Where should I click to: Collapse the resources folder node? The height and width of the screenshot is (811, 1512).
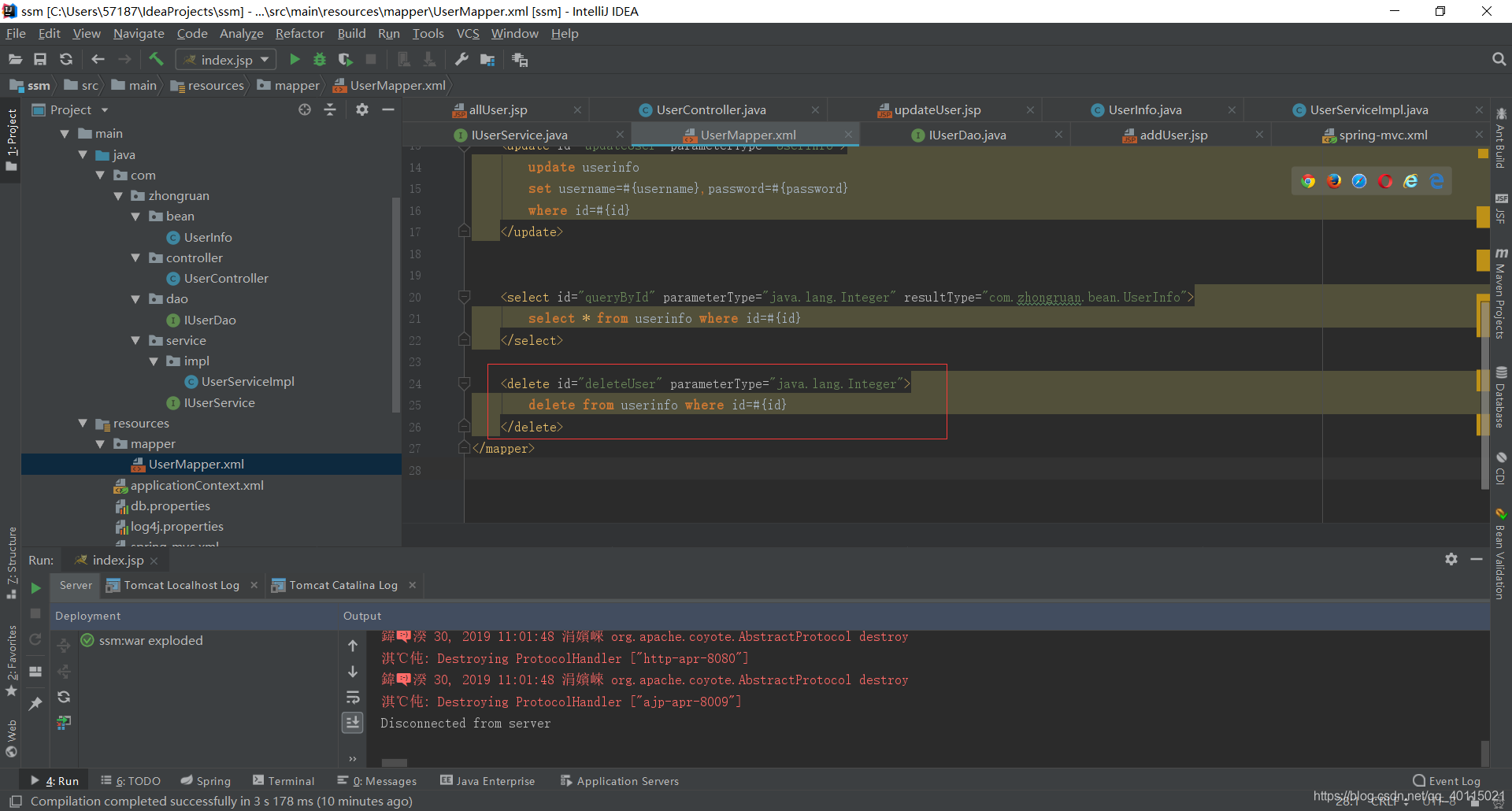(x=83, y=424)
